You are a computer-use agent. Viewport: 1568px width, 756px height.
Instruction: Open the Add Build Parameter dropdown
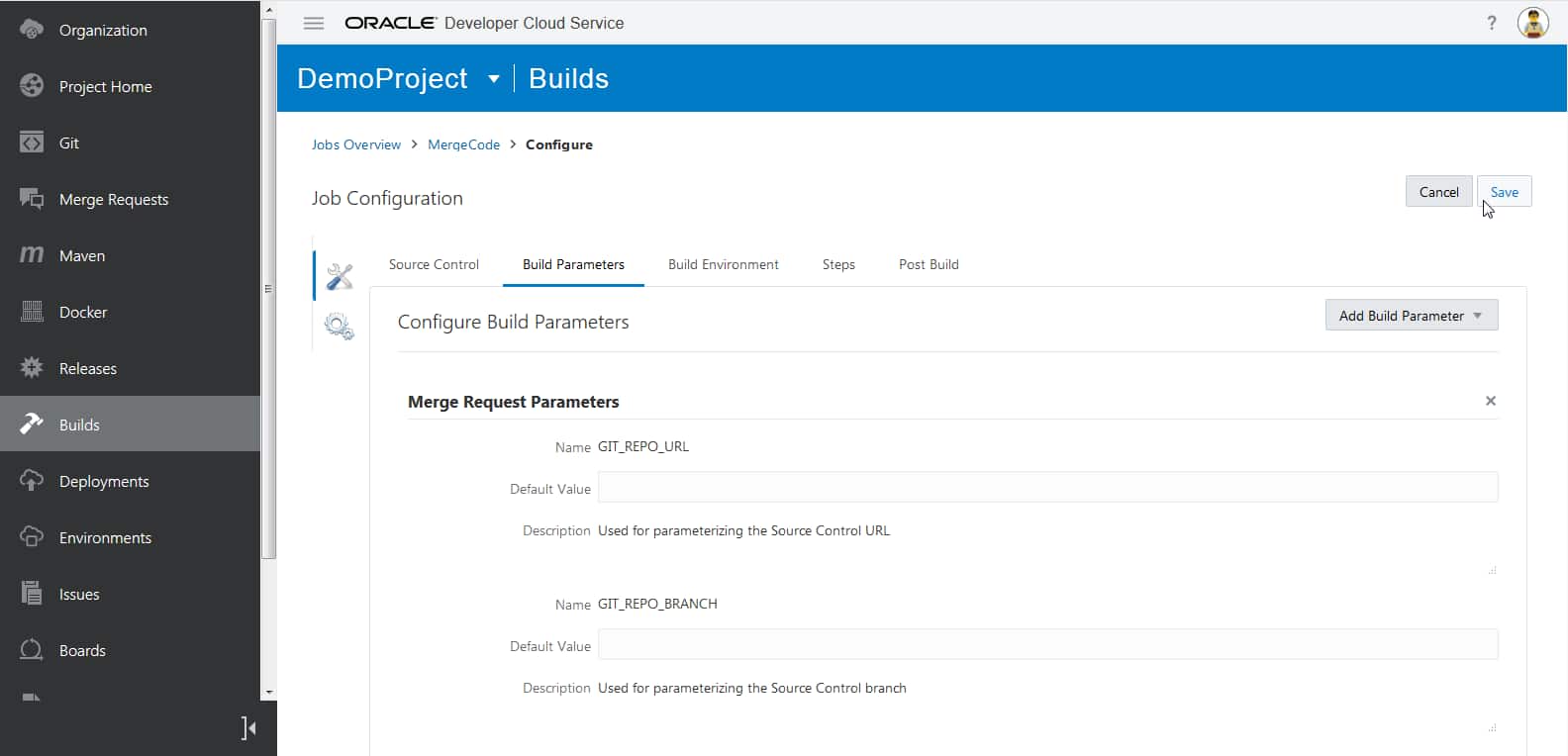click(x=1412, y=316)
